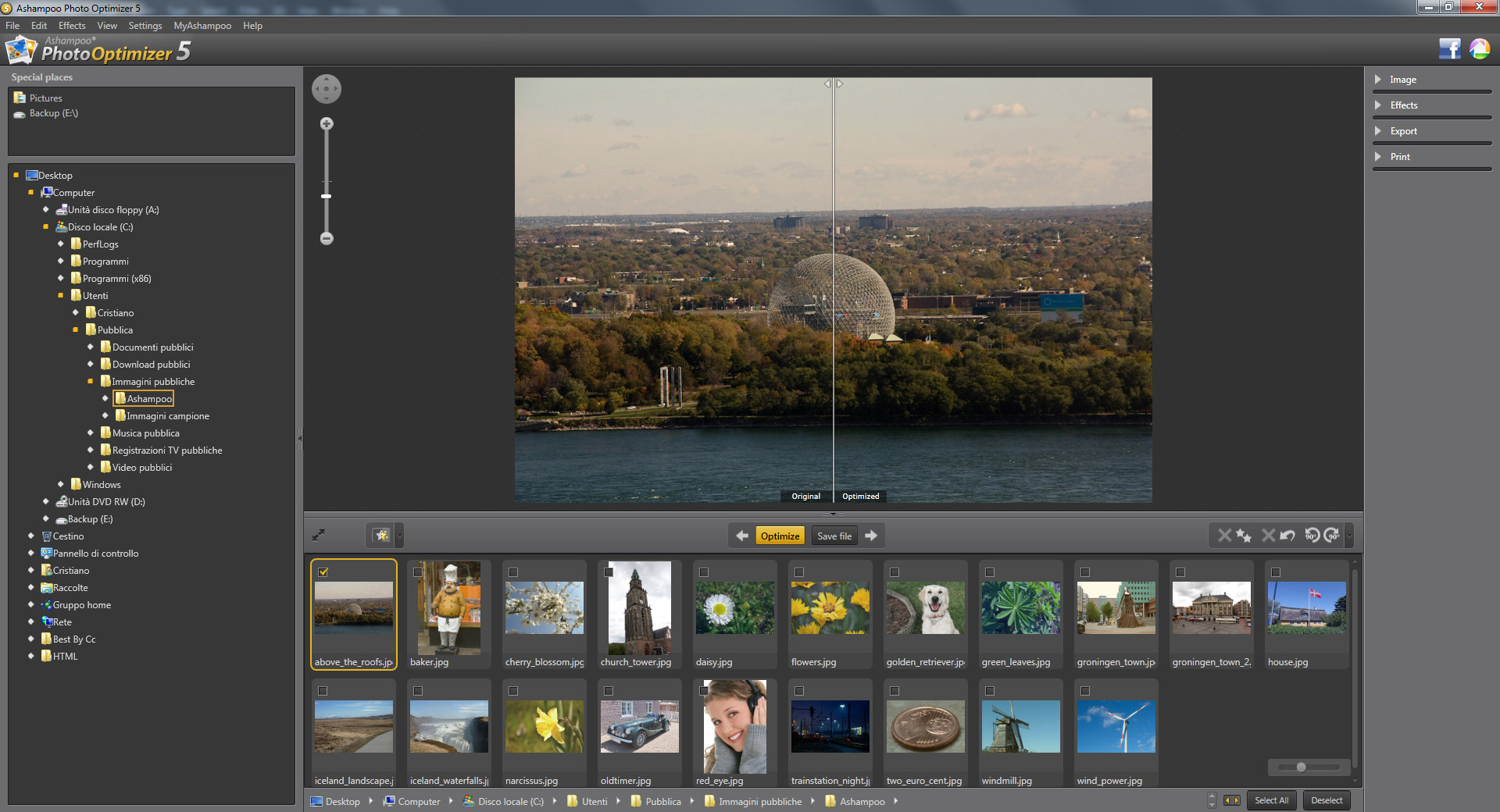The height and width of the screenshot is (812, 1500).
Task: Rotate image 90 degrees clockwise
Action: click(x=1332, y=536)
